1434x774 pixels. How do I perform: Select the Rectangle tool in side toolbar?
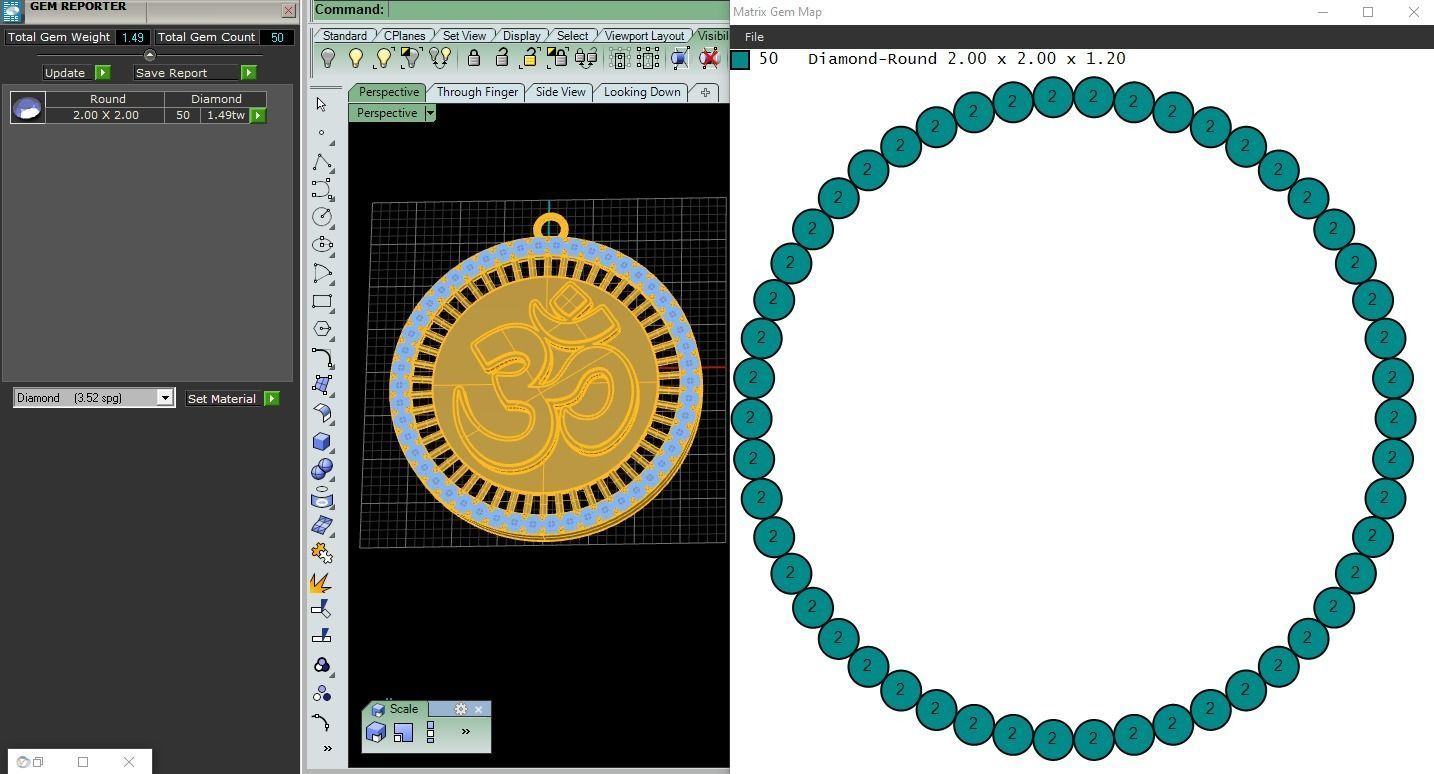(x=321, y=301)
